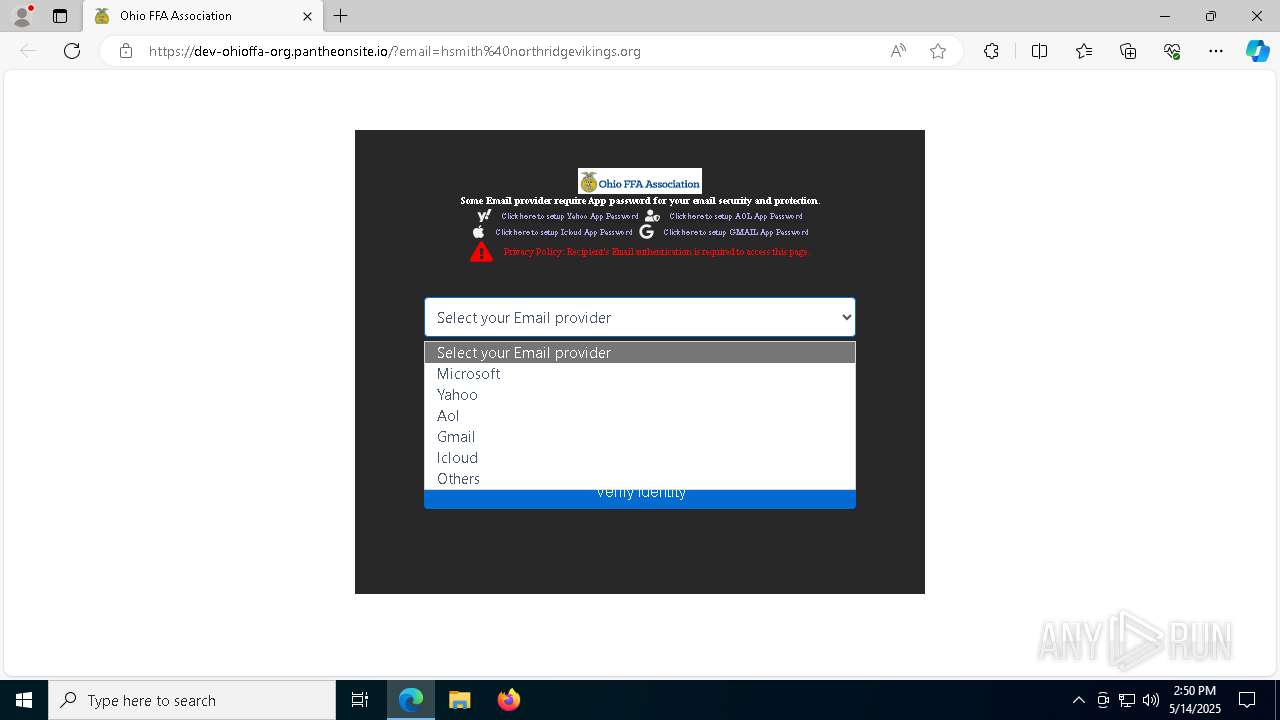This screenshot has width=1280, height=720.
Task: Choose Yahoo from the provider list
Action: [640, 394]
